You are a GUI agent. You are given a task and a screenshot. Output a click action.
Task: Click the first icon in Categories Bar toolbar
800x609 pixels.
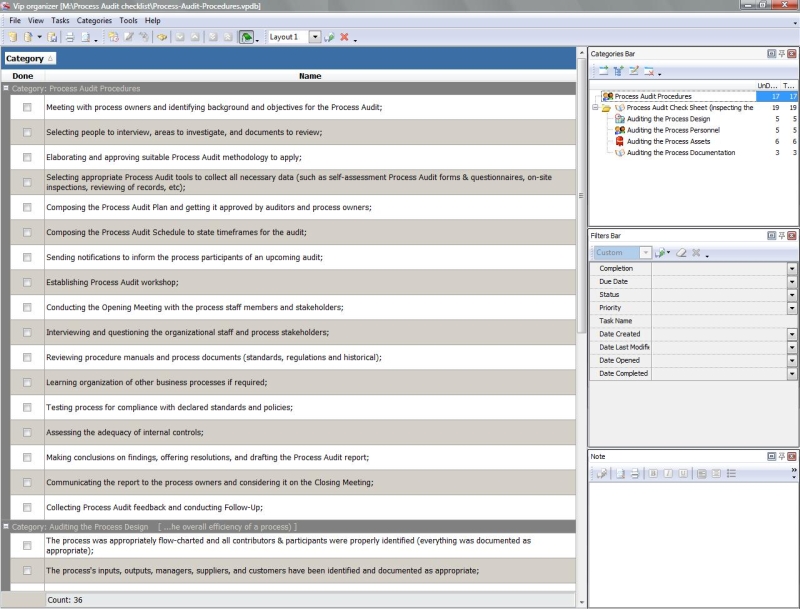(603, 71)
